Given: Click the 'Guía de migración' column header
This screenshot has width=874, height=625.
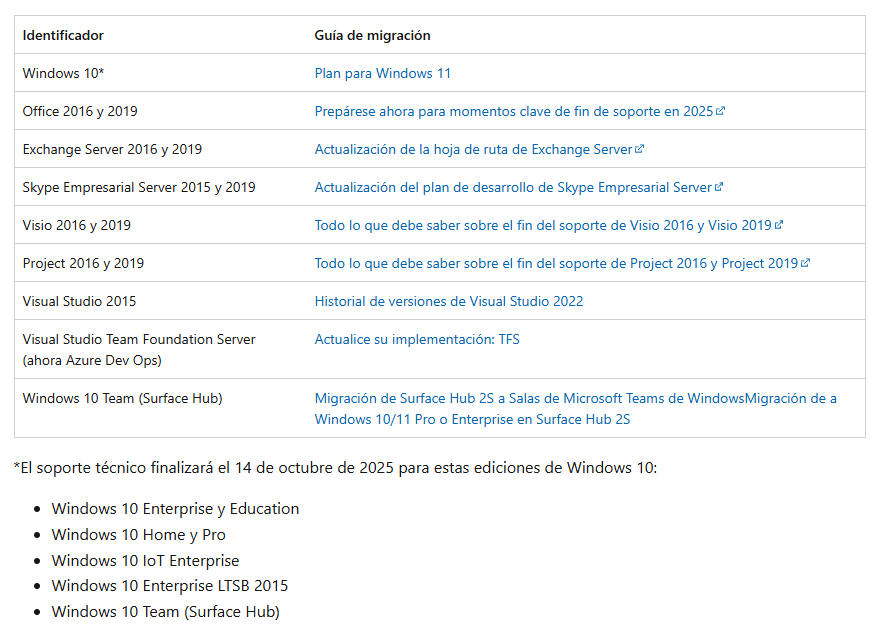Looking at the screenshot, I should [372, 35].
